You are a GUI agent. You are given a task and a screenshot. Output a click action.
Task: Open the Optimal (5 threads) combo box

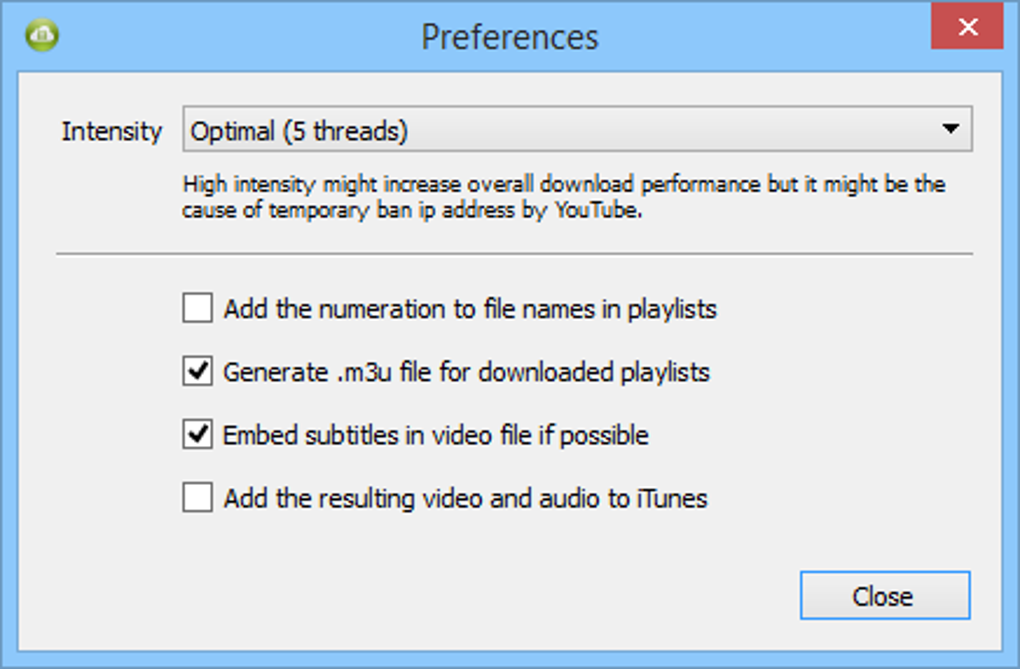(560, 131)
